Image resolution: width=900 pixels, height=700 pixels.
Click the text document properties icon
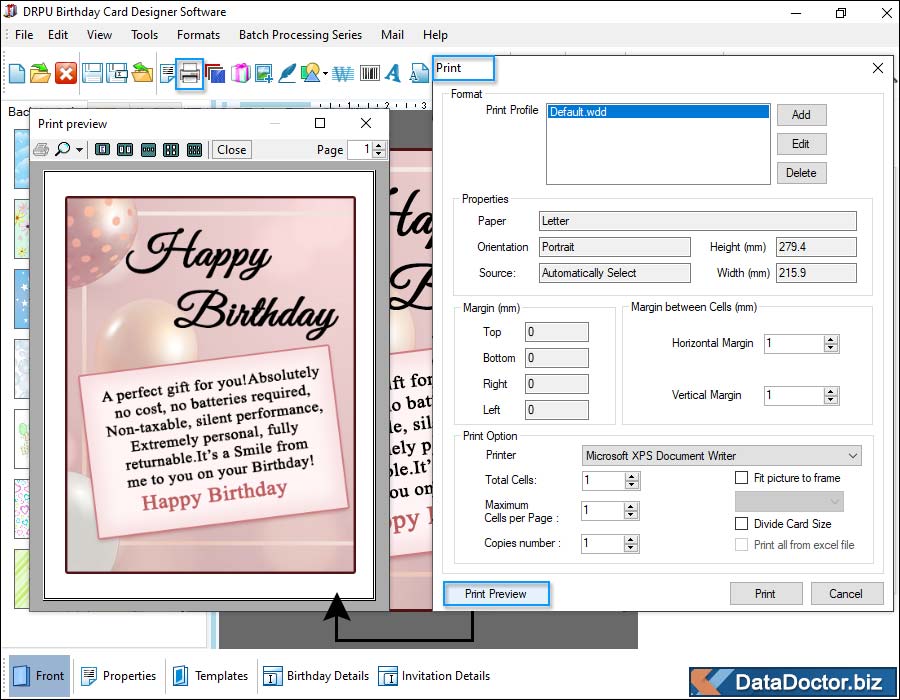[x=167, y=73]
